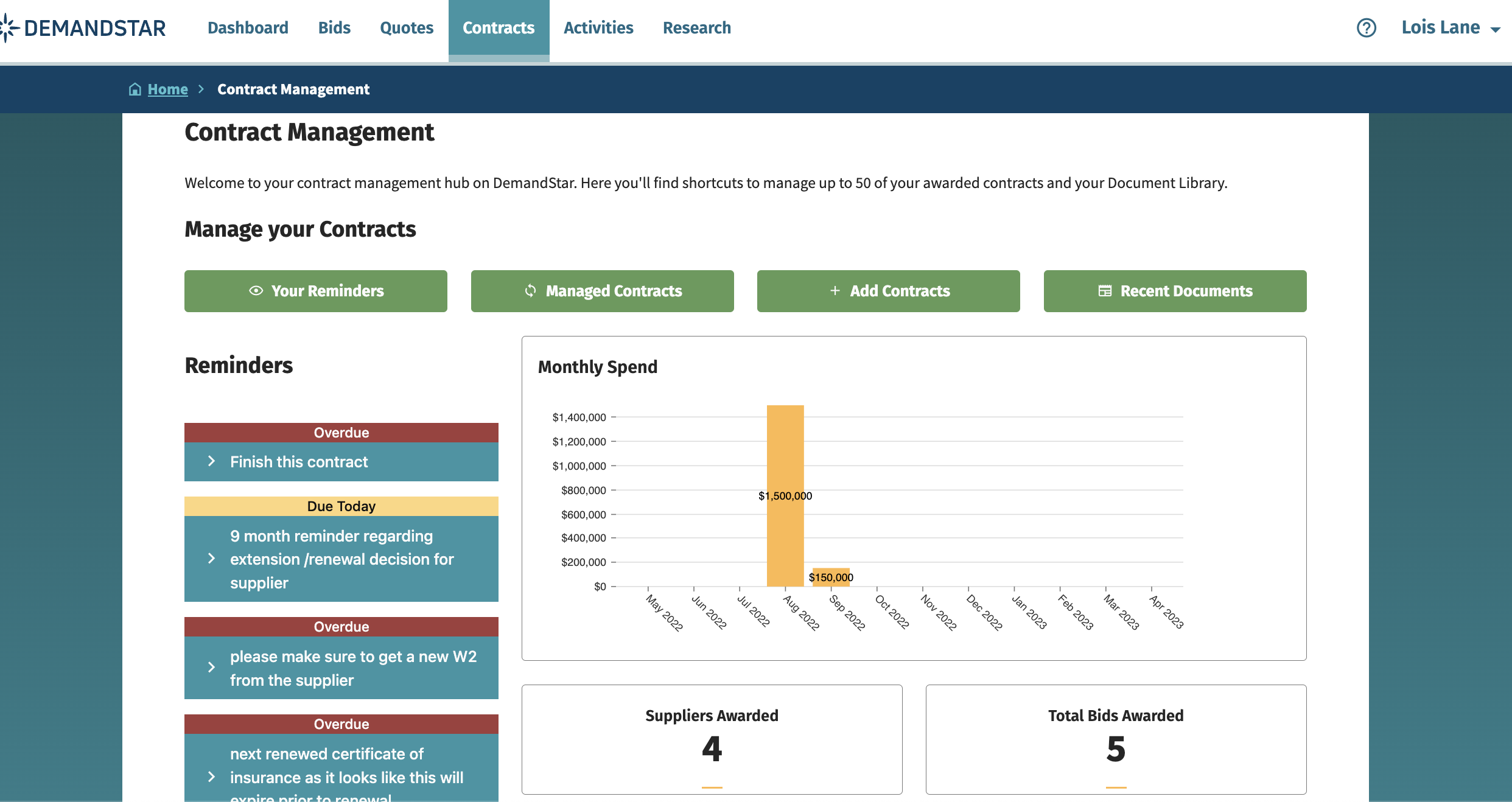Switch to the Dashboard tab
The image size is (1512, 802).
pyautogui.click(x=248, y=27)
